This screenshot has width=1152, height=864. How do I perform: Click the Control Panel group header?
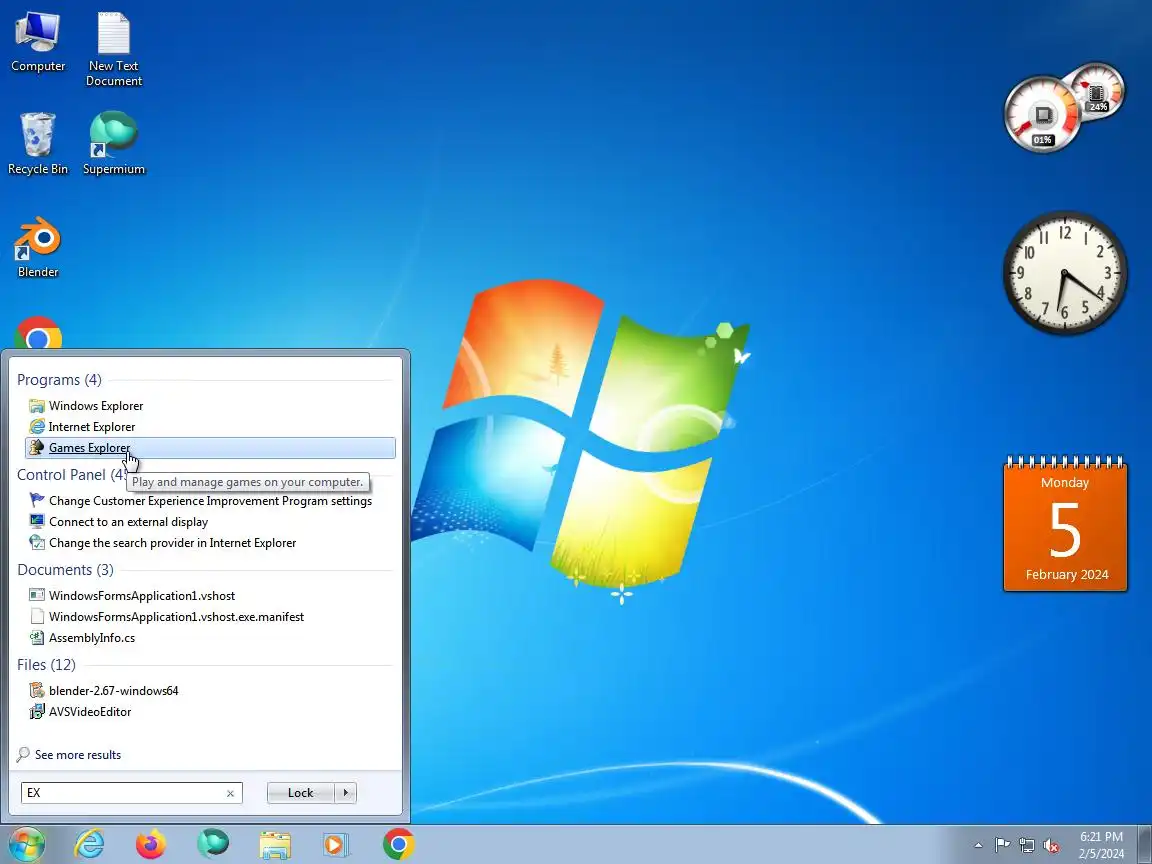click(71, 475)
